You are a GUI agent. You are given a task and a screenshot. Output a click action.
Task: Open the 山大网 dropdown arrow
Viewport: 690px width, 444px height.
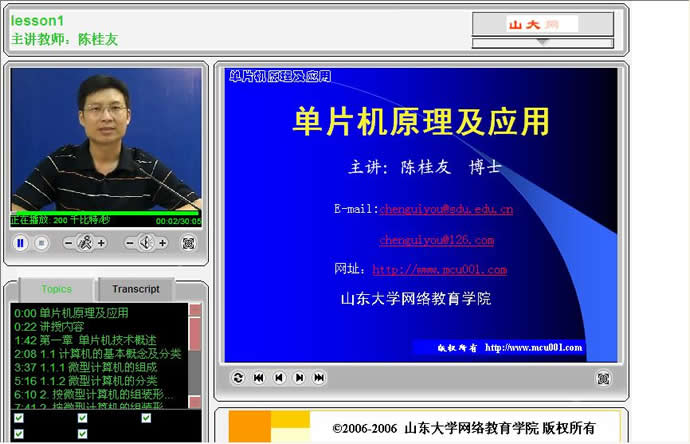point(543,43)
